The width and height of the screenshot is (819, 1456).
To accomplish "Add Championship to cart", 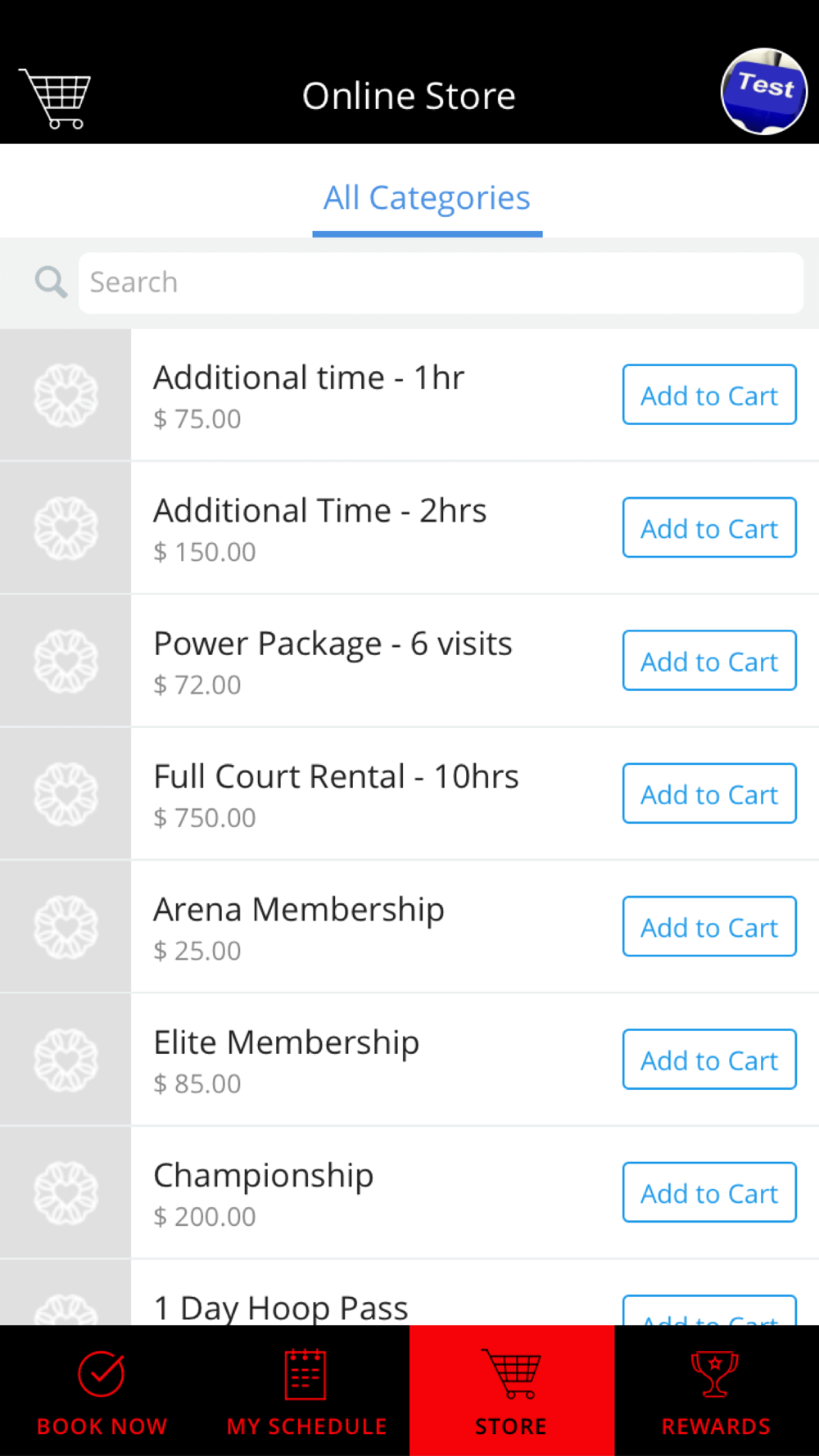I will click(x=709, y=1193).
